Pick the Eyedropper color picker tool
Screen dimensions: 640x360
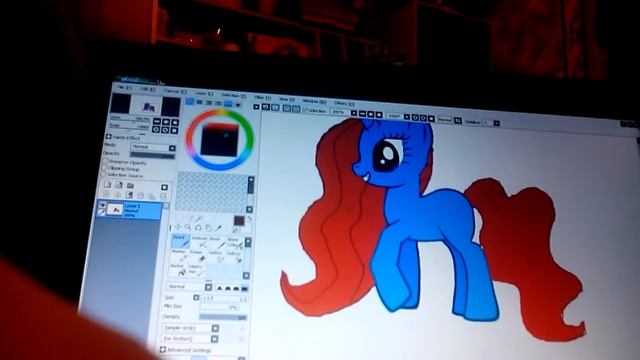(x=219, y=228)
